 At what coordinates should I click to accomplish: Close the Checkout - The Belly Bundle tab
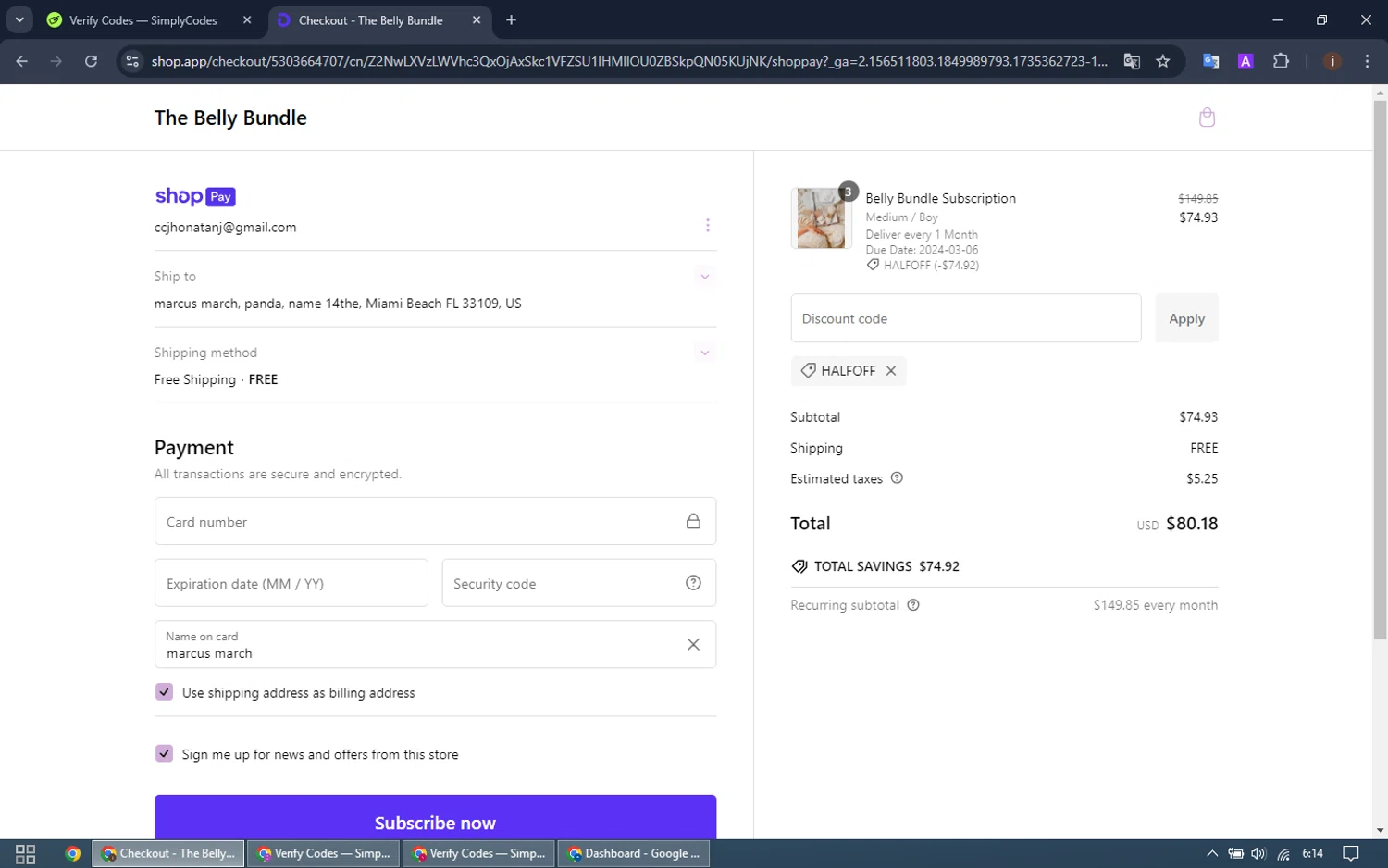point(477,19)
